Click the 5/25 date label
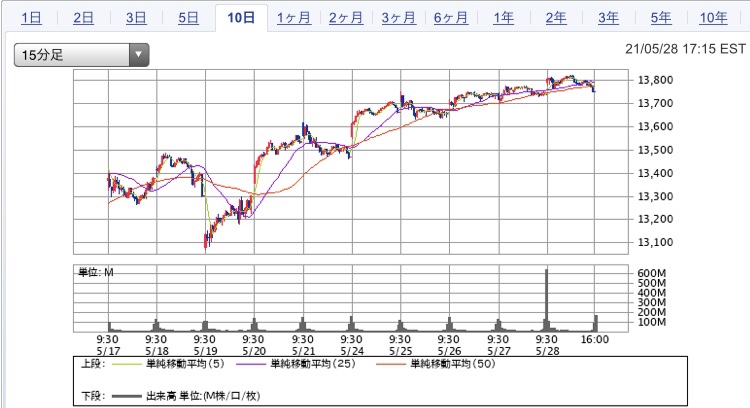Image resolution: width=750 pixels, height=408 pixels. tap(400, 351)
